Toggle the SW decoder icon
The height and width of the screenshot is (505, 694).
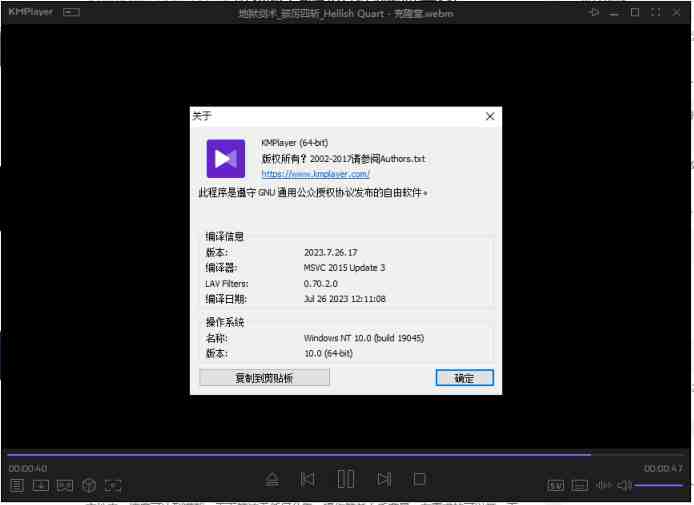[555, 486]
